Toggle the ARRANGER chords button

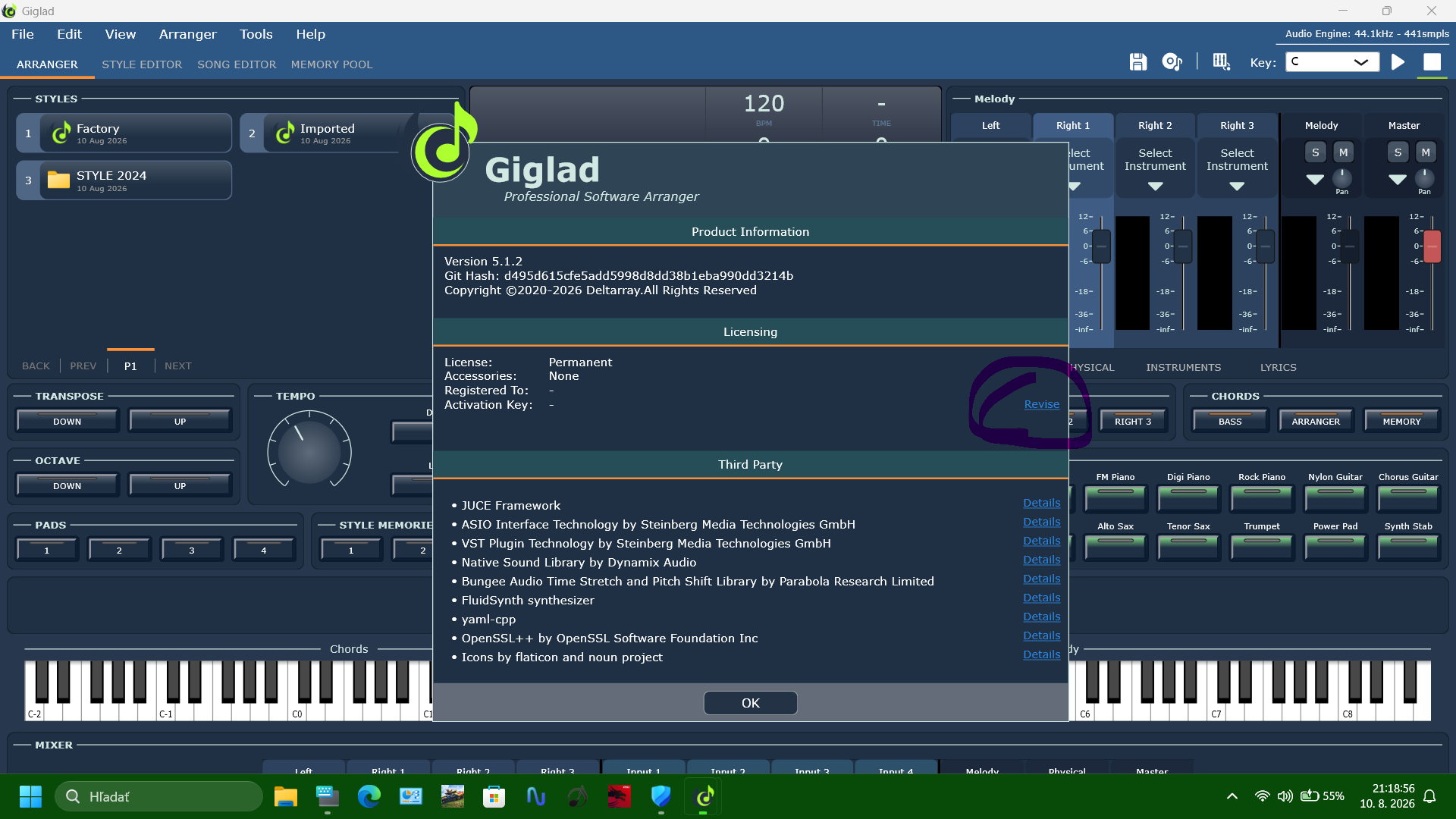tap(1316, 421)
